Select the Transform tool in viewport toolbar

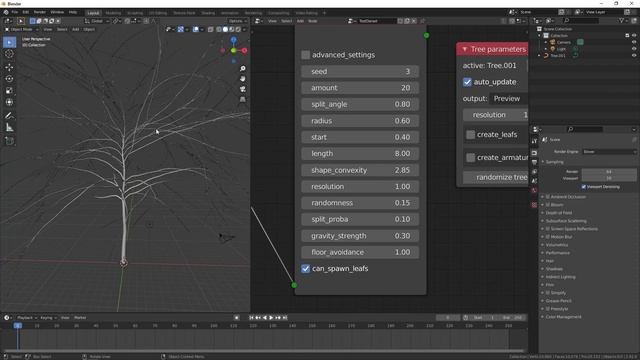(9, 102)
